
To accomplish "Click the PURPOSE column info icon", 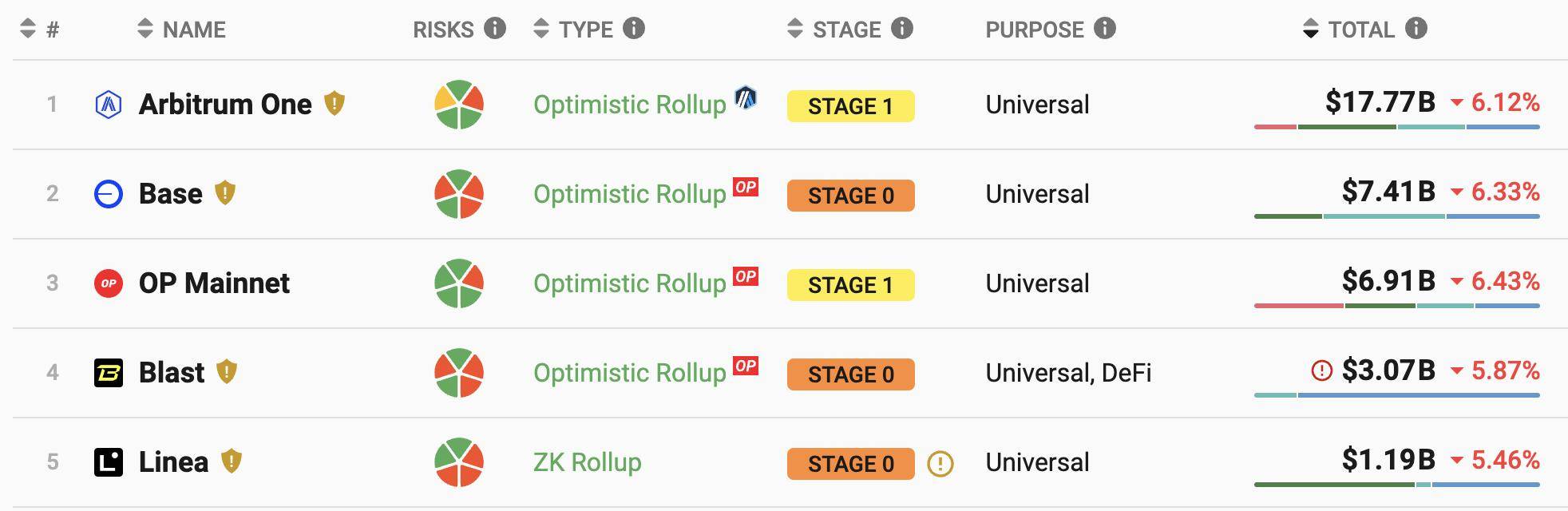I will pos(1105,29).
